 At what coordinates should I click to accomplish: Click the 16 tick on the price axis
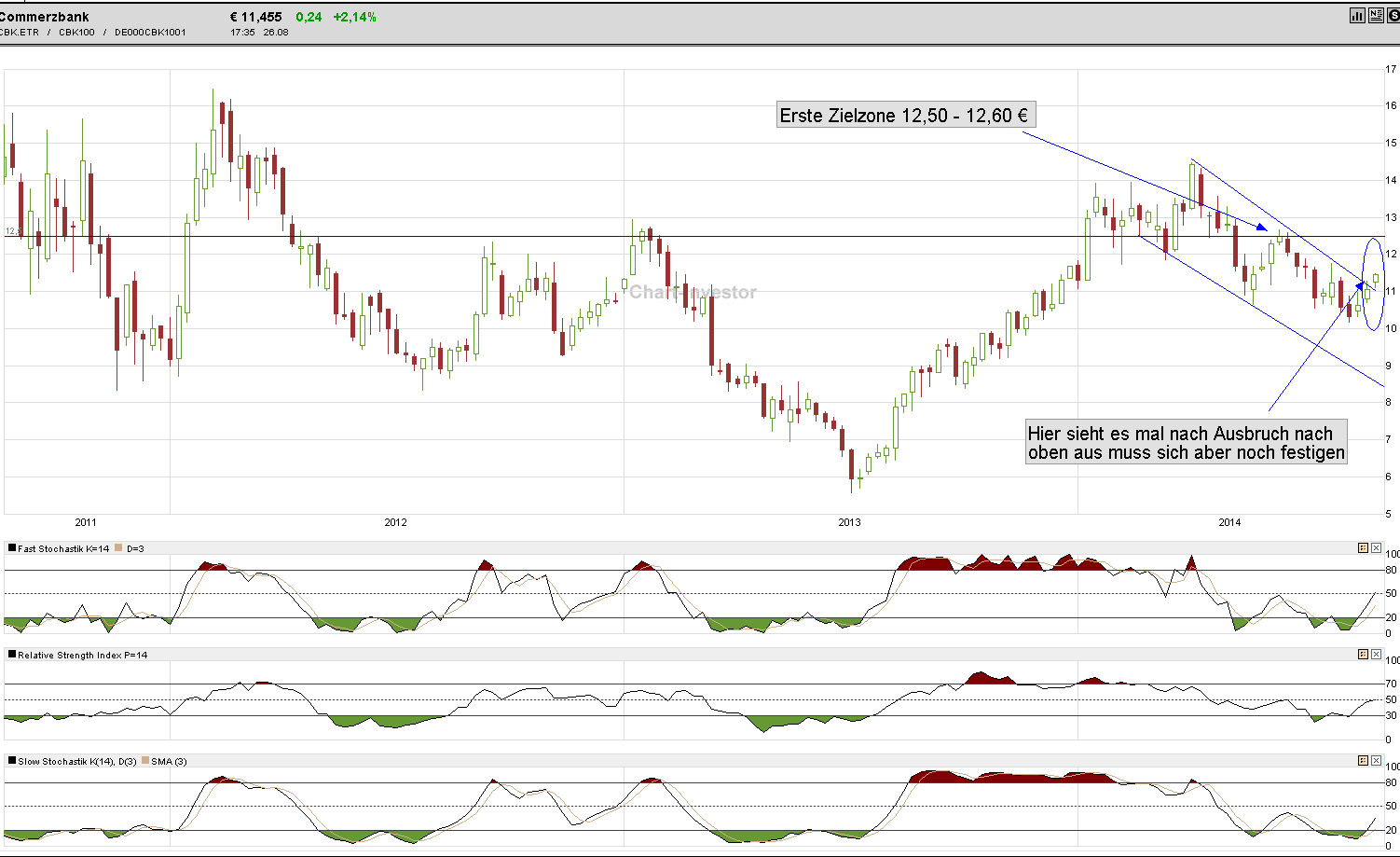point(1392,105)
